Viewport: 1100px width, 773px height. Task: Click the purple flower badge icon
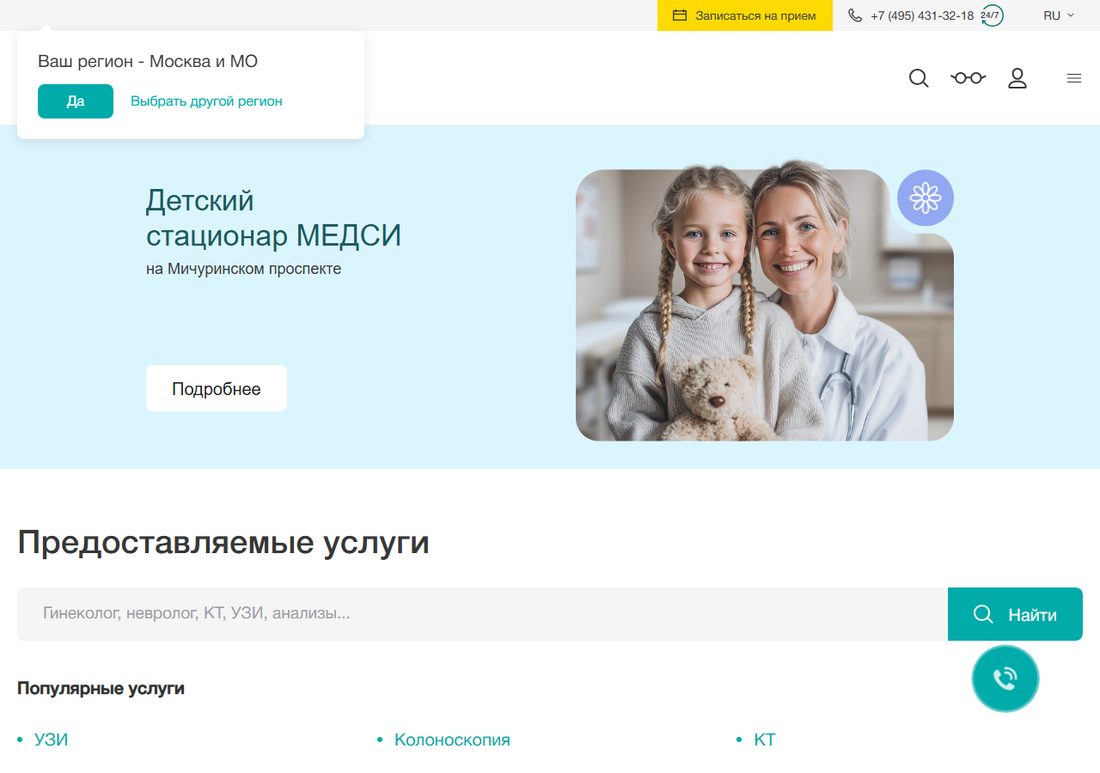pos(925,198)
